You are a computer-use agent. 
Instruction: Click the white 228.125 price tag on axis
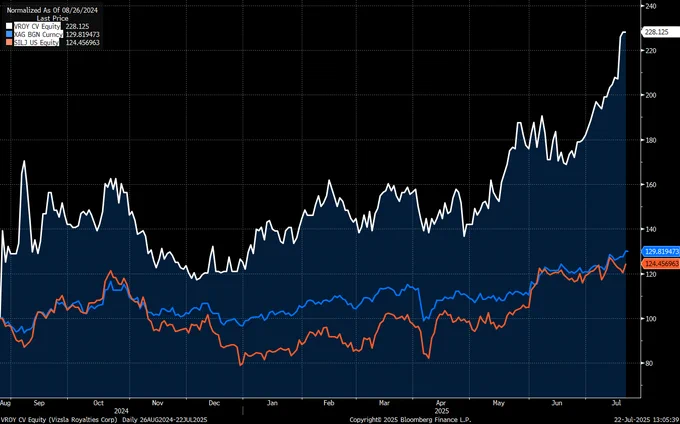(658, 32)
